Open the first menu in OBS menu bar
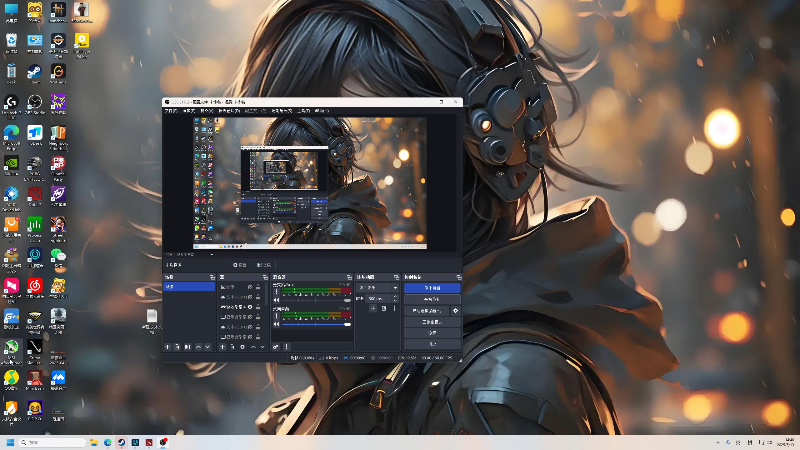The height and width of the screenshot is (450, 800). (171, 111)
